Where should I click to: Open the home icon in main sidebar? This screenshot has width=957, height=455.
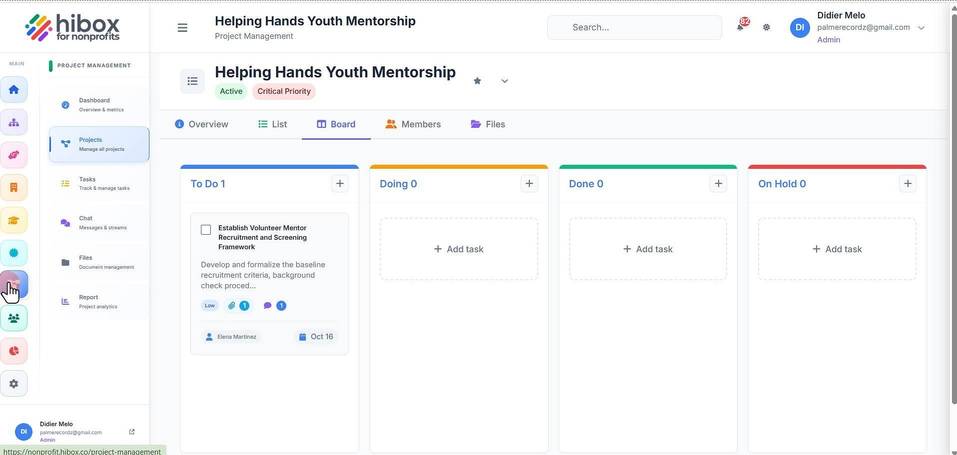pos(14,90)
